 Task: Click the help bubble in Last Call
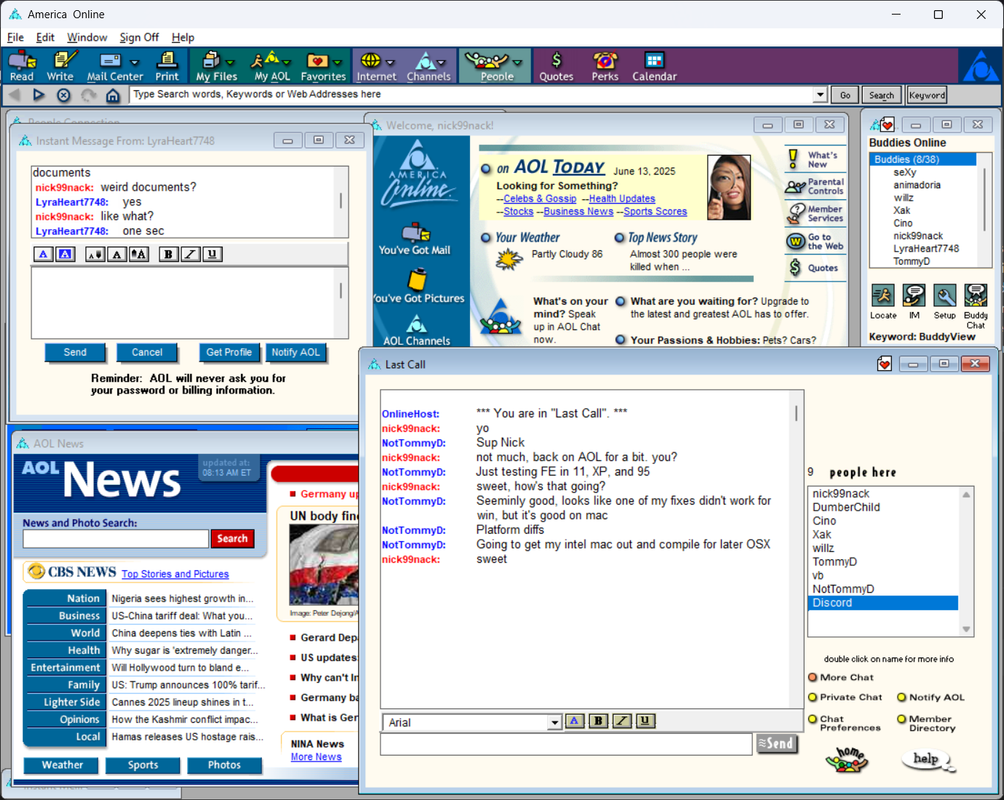click(927, 760)
